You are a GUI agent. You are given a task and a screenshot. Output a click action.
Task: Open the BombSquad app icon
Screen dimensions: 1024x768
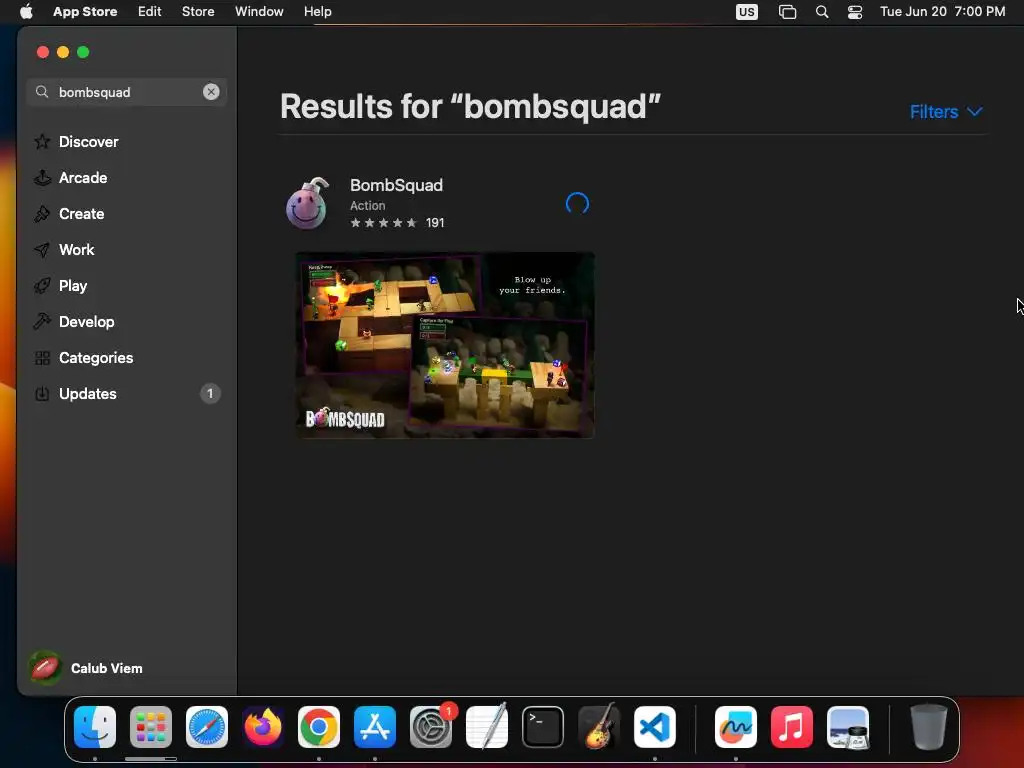coord(307,203)
